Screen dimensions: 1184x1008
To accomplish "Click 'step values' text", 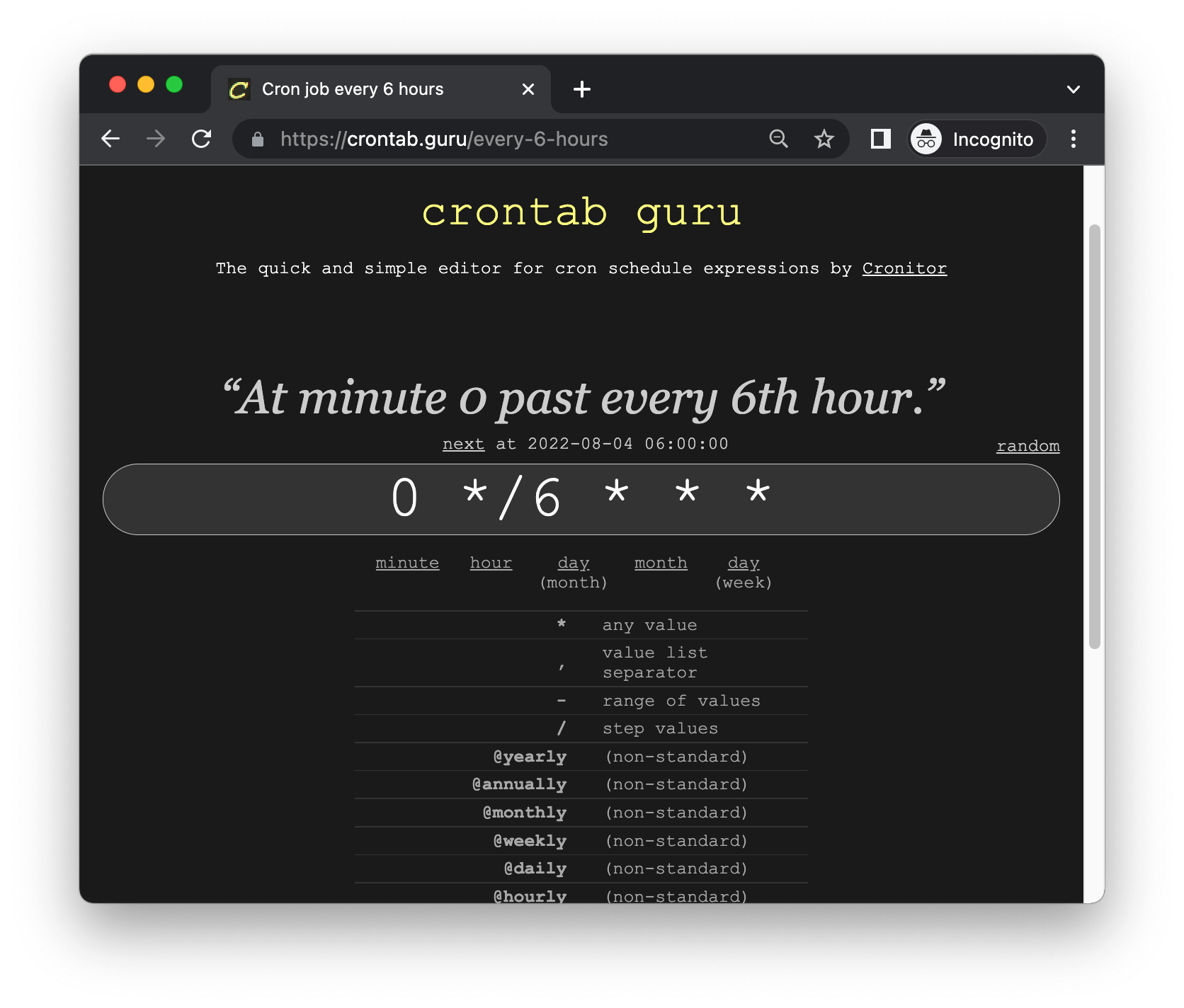I will click(660, 728).
